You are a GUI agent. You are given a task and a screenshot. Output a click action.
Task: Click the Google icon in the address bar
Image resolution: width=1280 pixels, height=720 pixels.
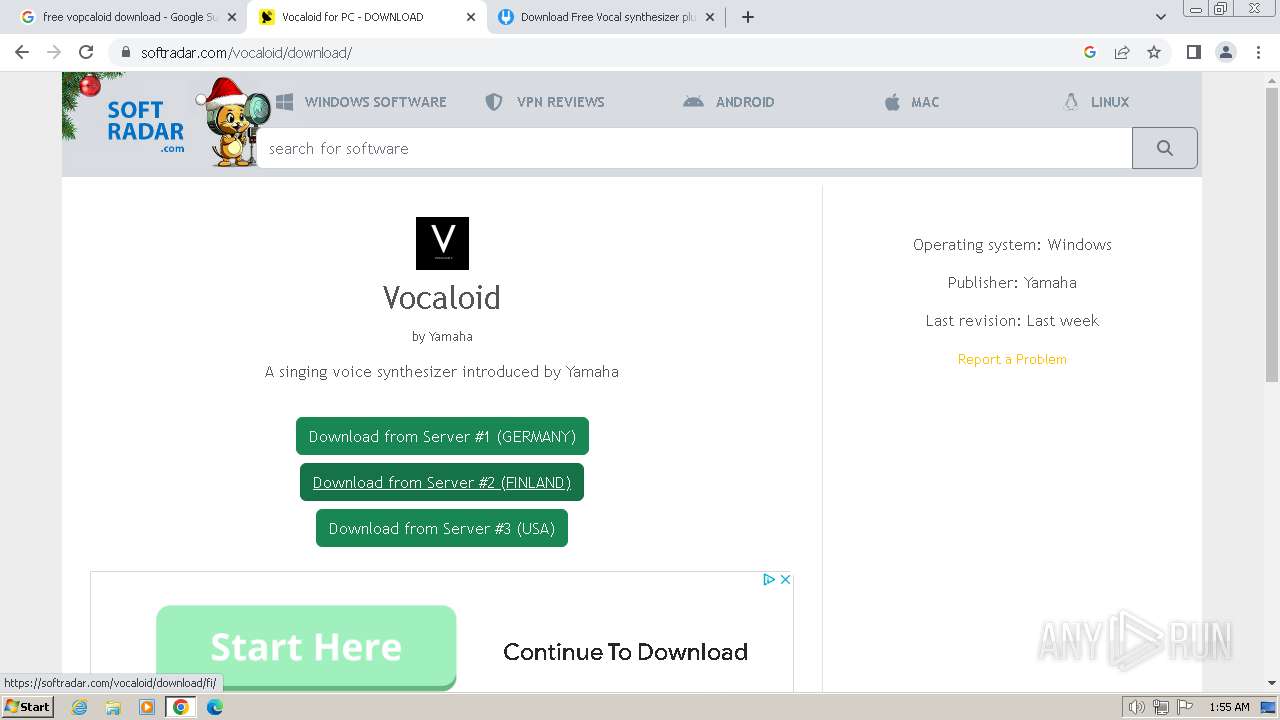pyautogui.click(x=1090, y=52)
